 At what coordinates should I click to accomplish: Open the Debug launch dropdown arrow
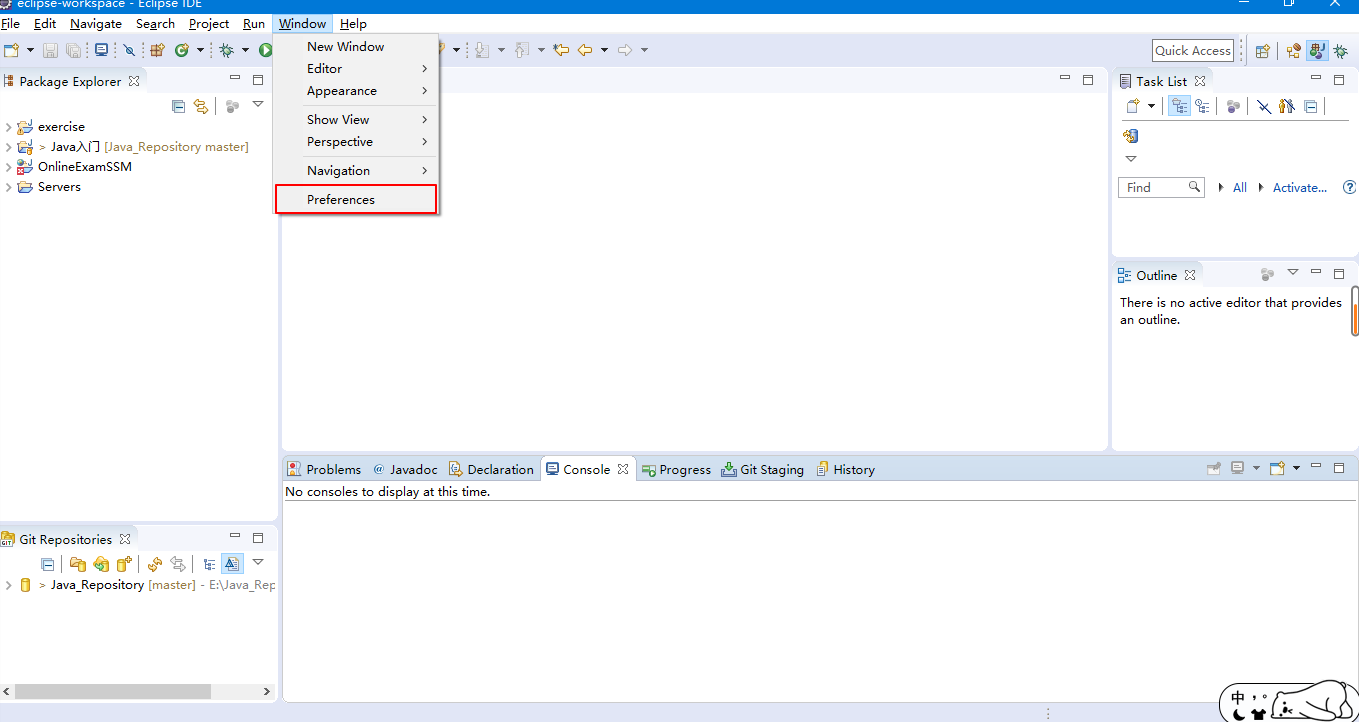pyautogui.click(x=245, y=50)
